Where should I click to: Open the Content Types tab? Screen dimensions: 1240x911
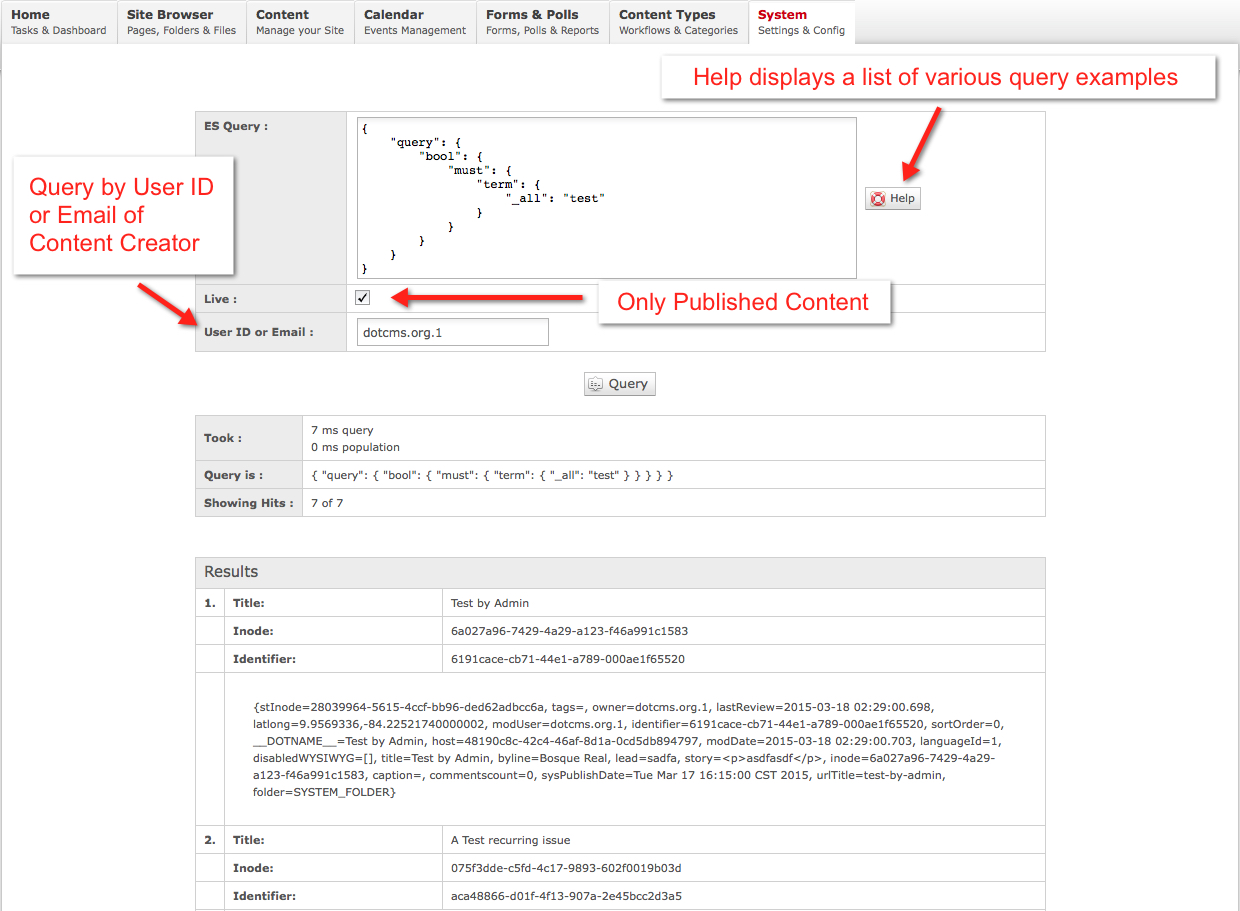[x=678, y=22]
